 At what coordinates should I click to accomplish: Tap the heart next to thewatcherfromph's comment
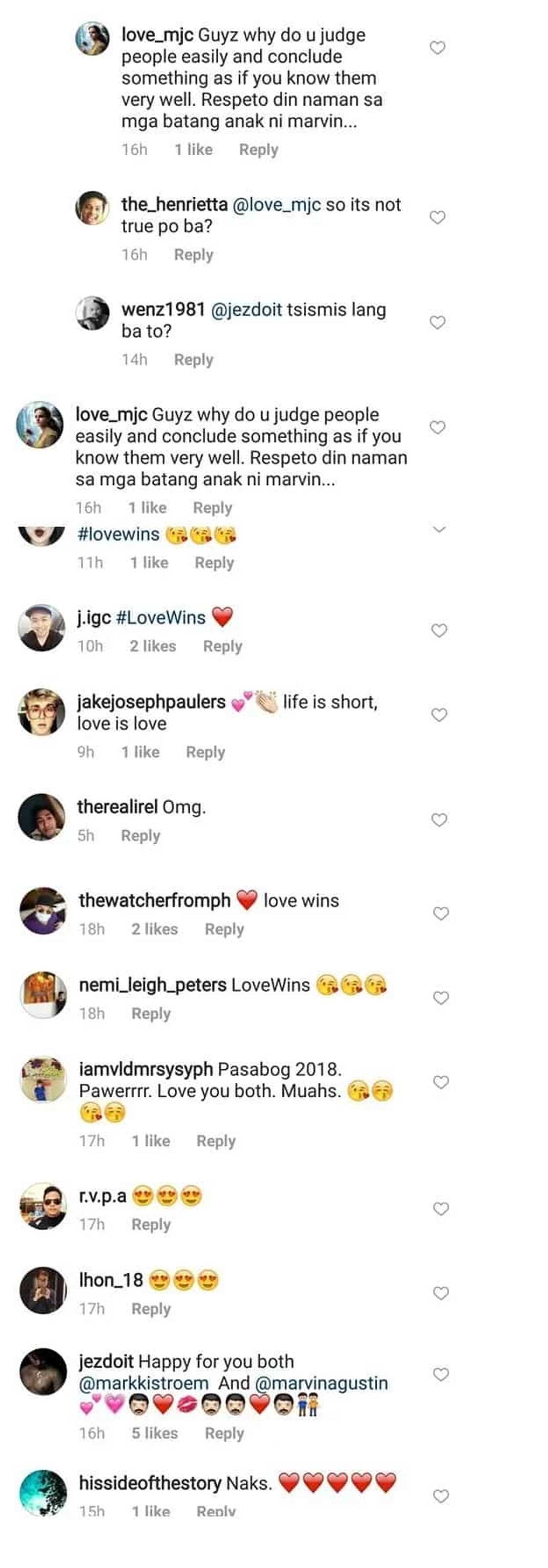point(440,913)
